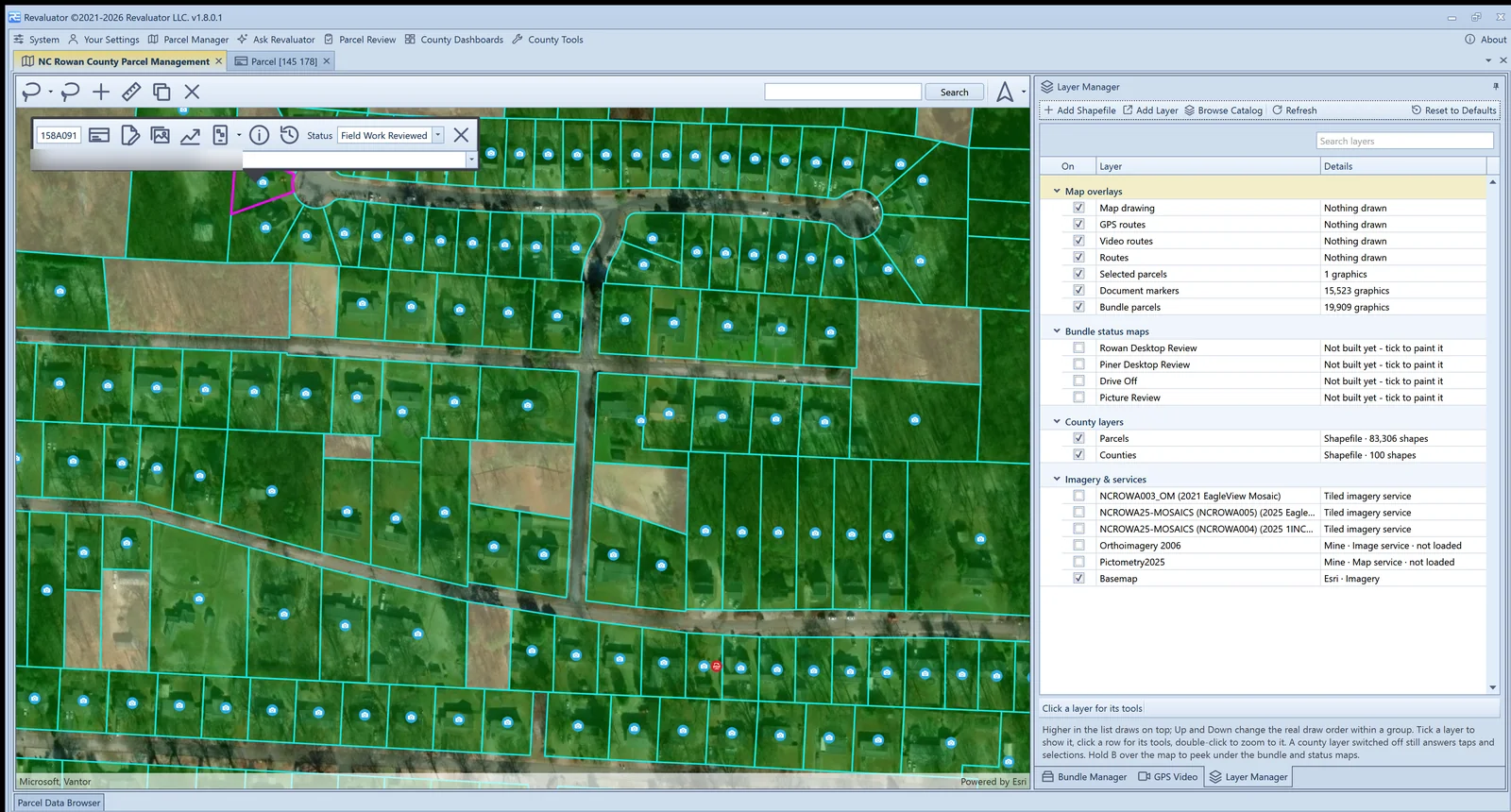Enable the Rowan Desktop Review status map
This screenshot has height=812, width=1511.
[x=1078, y=347]
